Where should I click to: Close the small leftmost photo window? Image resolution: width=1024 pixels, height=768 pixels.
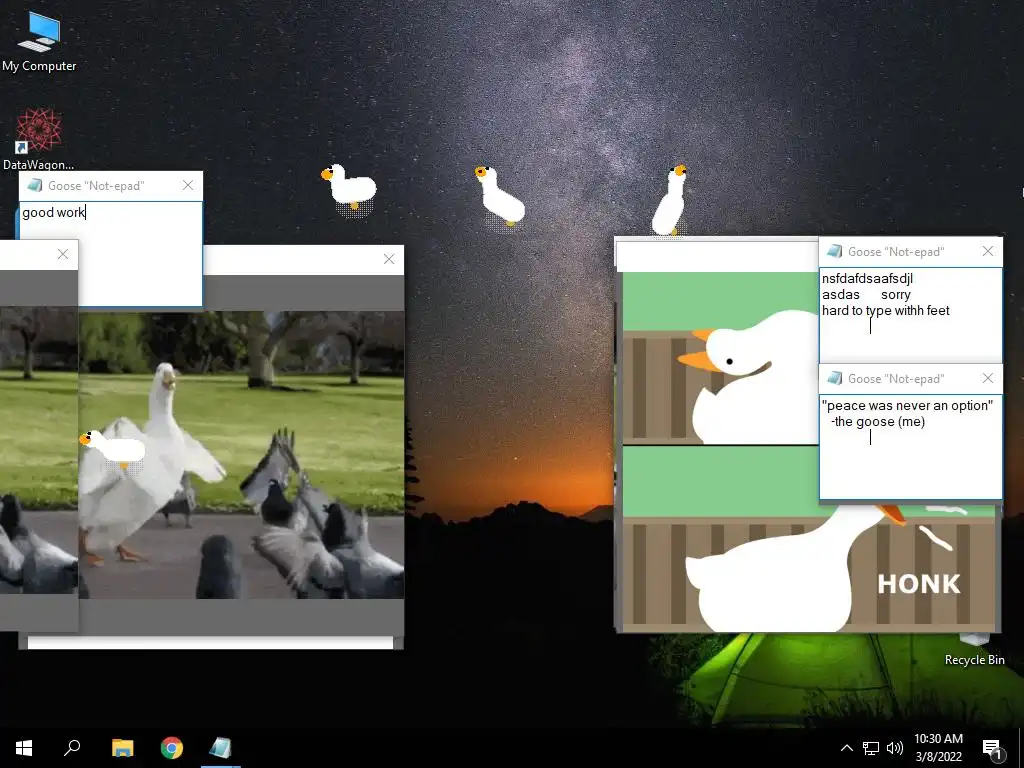(x=63, y=254)
